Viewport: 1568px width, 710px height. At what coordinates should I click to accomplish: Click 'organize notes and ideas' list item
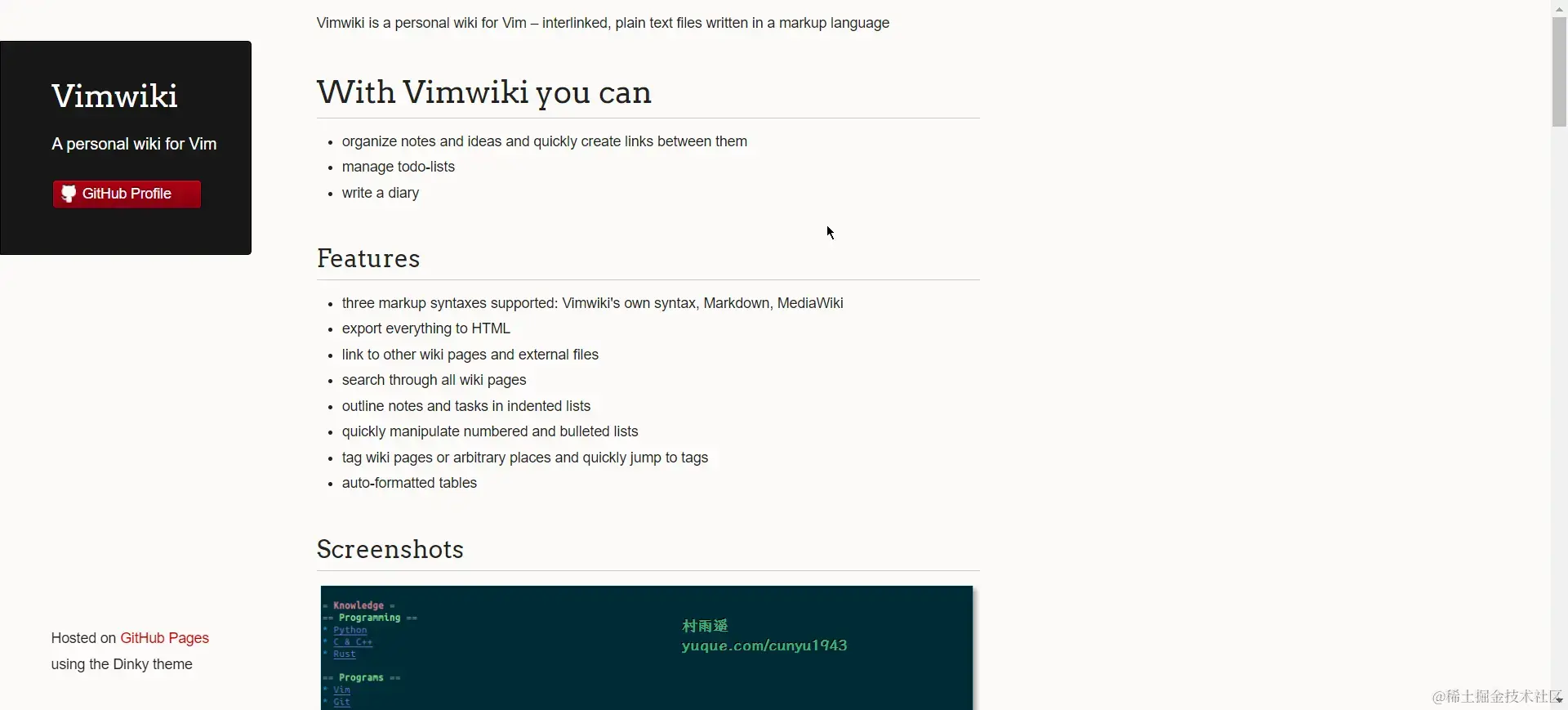[545, 141]
